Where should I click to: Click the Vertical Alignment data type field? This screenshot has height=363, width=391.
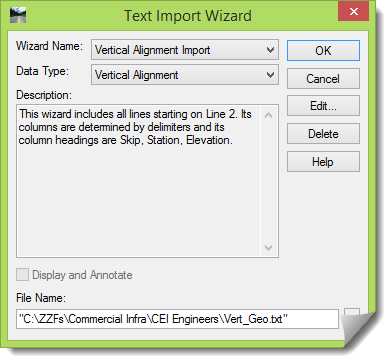(185, 75)
